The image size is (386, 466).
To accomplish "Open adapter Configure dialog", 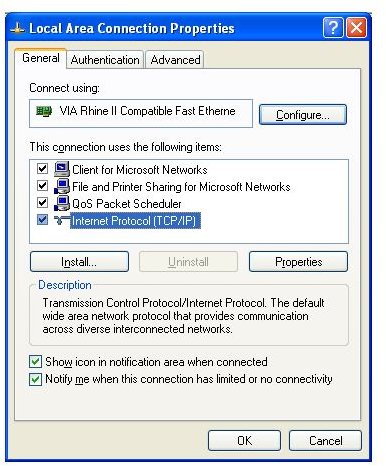I will 303,115.
